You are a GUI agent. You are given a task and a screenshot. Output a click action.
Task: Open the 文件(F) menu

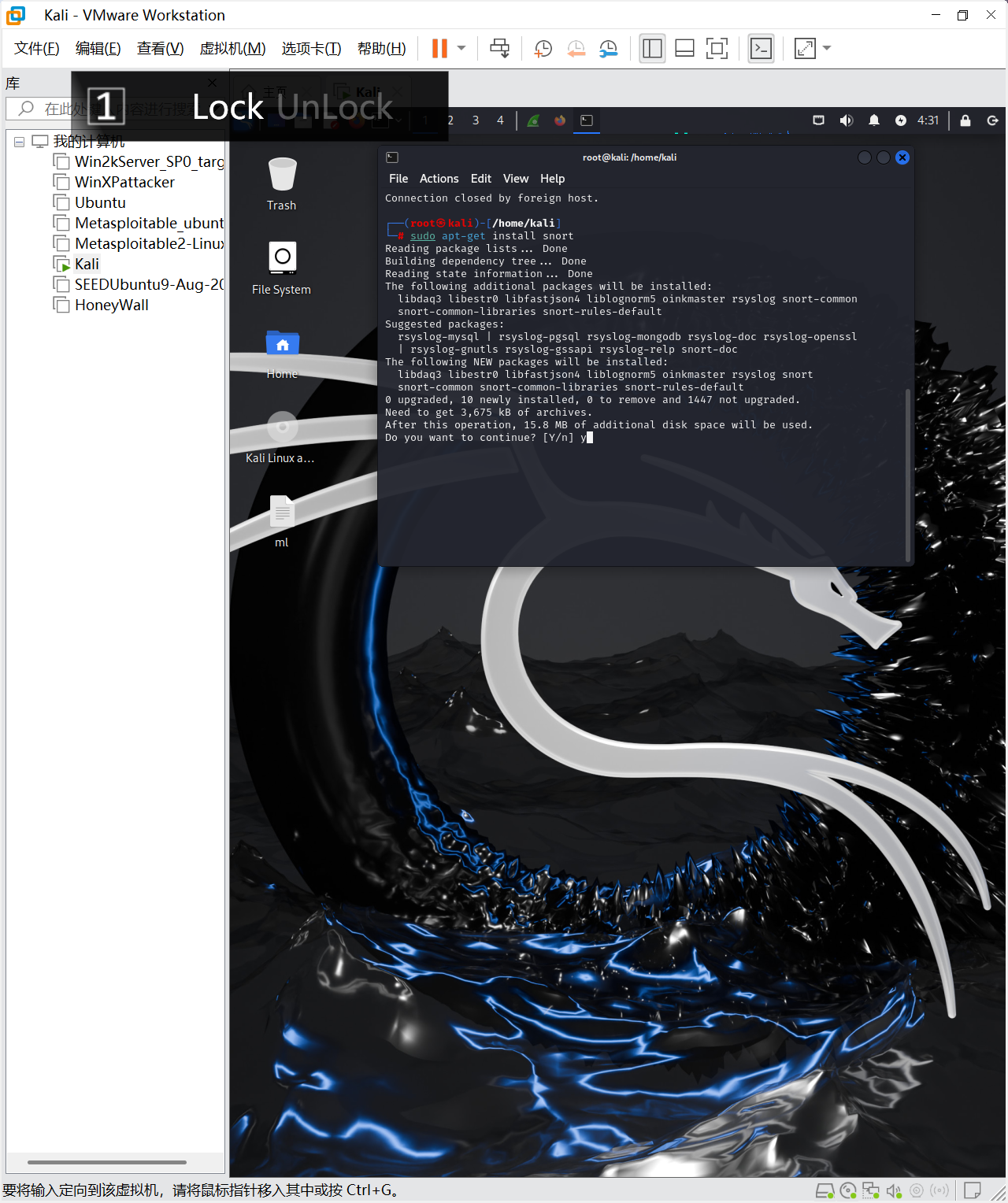pos(37,49)
